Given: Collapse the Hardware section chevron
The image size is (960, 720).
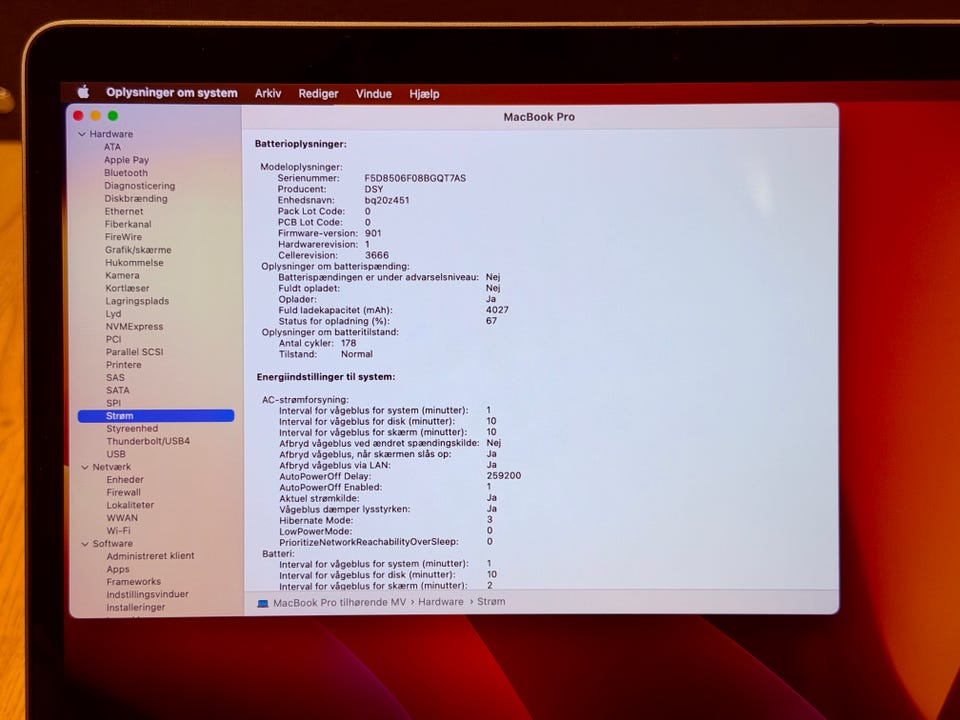Looking at the screenshot, I should pyautogui.click(x=82, y=134).
